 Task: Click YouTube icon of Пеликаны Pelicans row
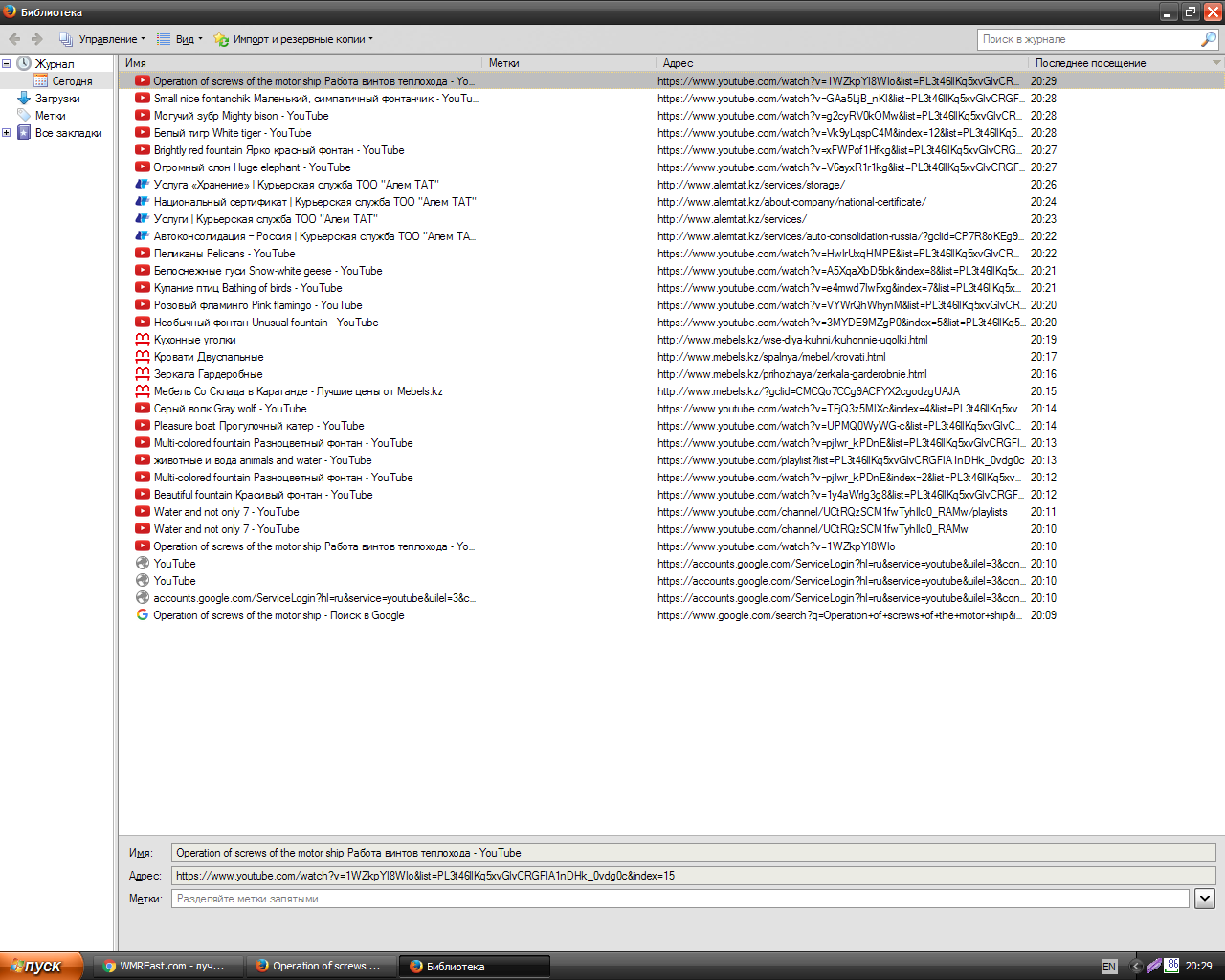pyautogui.click(x=143, y=254)
